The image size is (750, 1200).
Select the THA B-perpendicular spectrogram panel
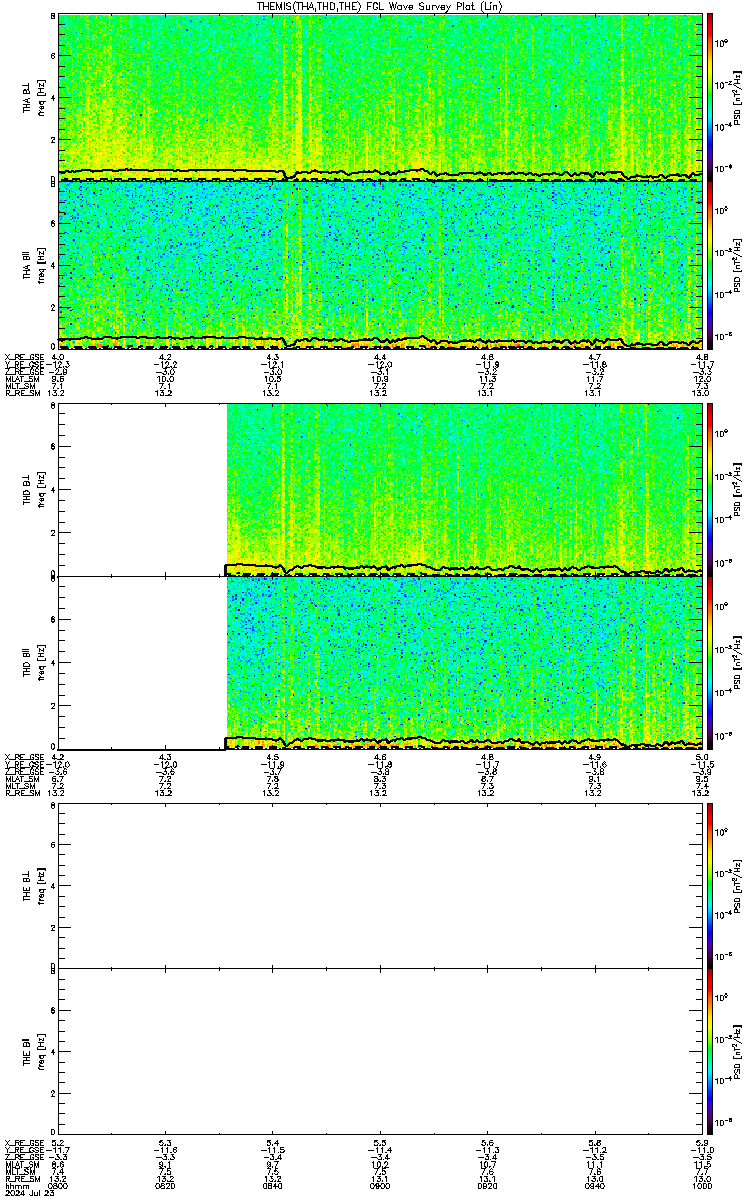click(x=378, y=97)
